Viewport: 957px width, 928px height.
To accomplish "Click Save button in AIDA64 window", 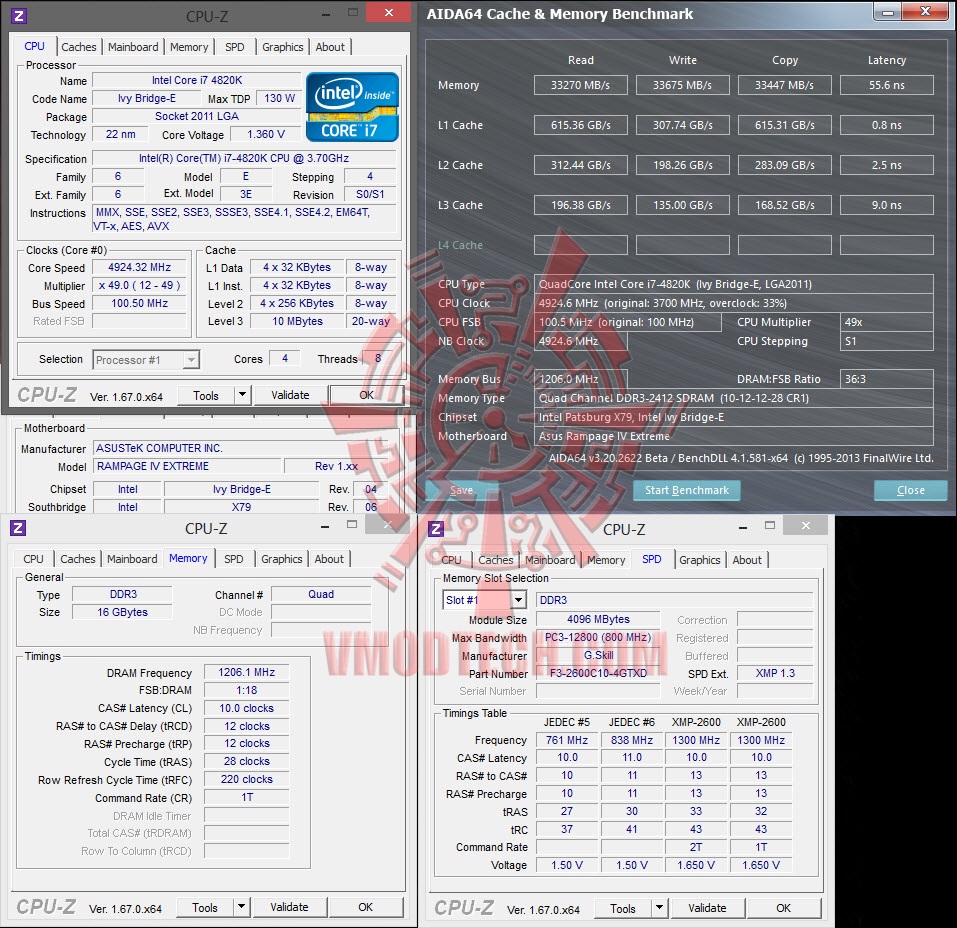I will pyautogui.click(x=461, y=490).
